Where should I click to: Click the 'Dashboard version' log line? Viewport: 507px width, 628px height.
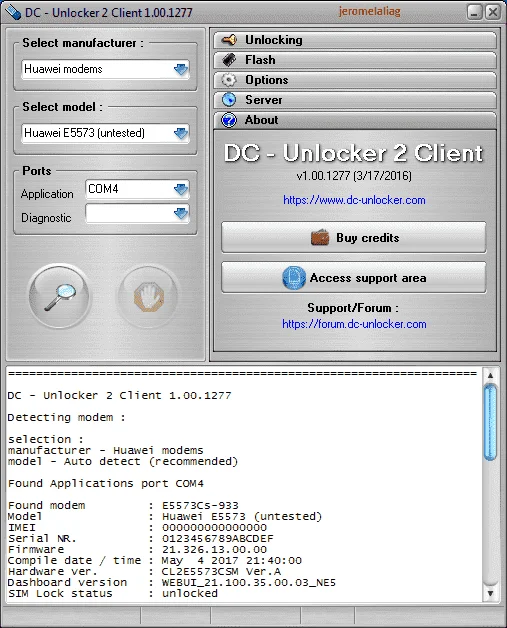tap(172, 582)
